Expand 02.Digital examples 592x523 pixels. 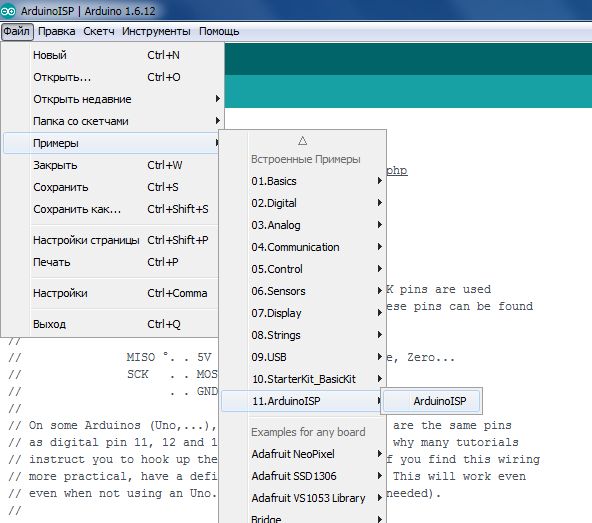click(303, 203)
